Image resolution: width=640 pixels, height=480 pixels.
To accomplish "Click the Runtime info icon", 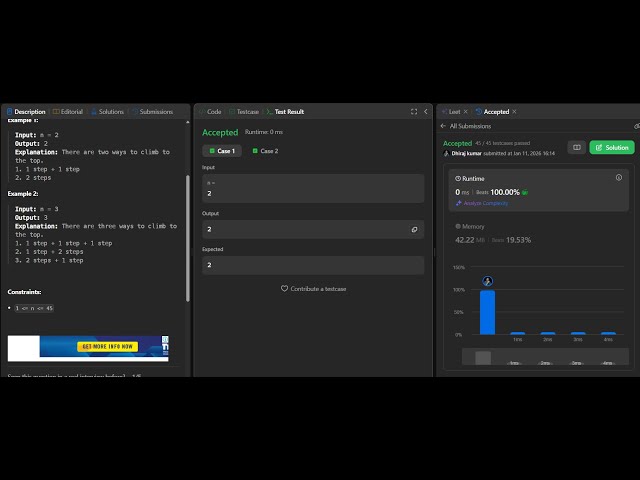I will point(618,178).
